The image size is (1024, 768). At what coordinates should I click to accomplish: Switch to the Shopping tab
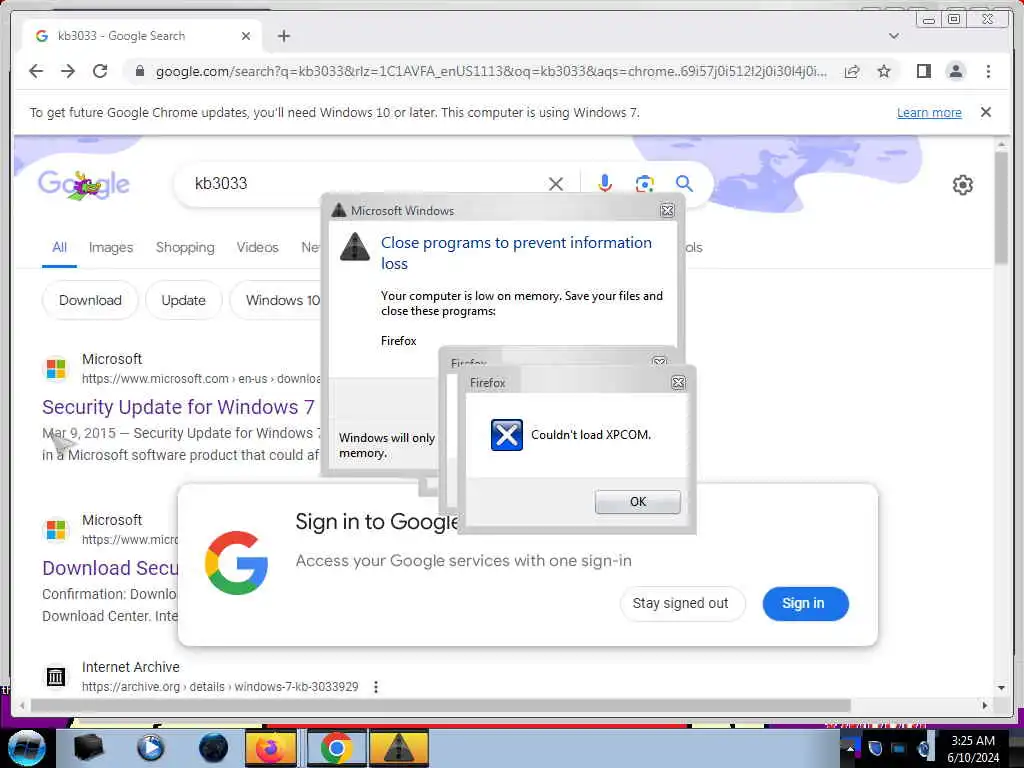coord(185,248)
